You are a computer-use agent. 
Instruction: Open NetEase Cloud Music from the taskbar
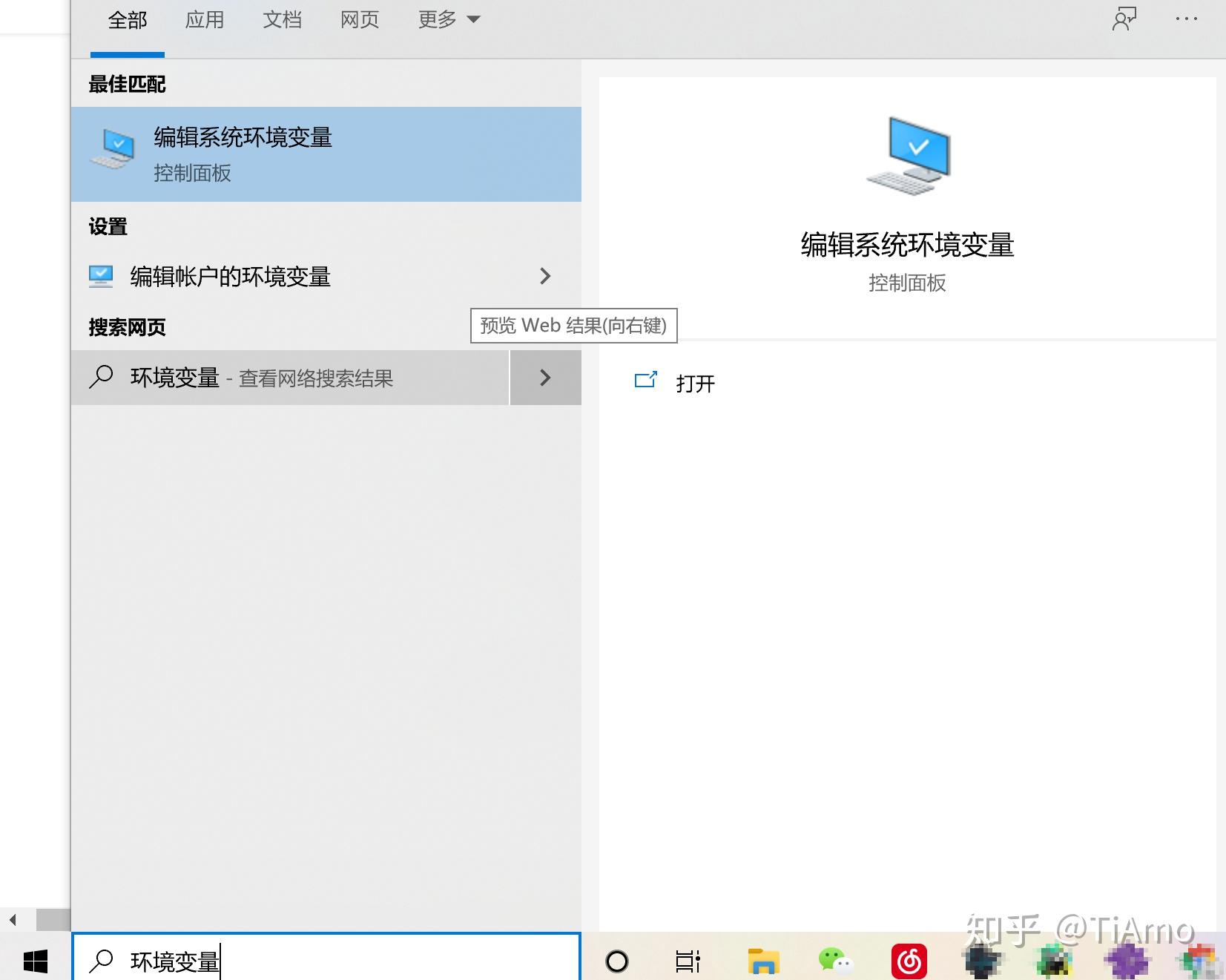point(911,961)
